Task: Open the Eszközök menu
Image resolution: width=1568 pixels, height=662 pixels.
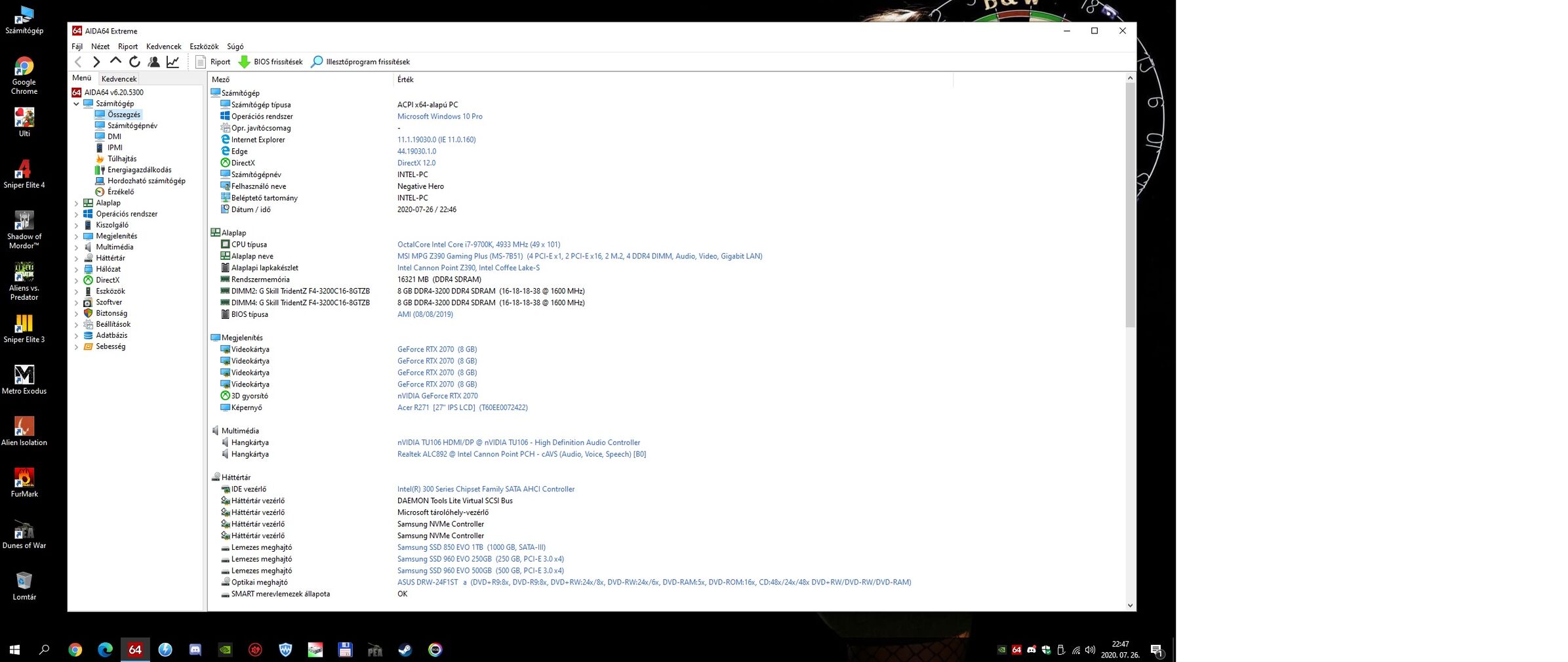Action: (204, 47)
